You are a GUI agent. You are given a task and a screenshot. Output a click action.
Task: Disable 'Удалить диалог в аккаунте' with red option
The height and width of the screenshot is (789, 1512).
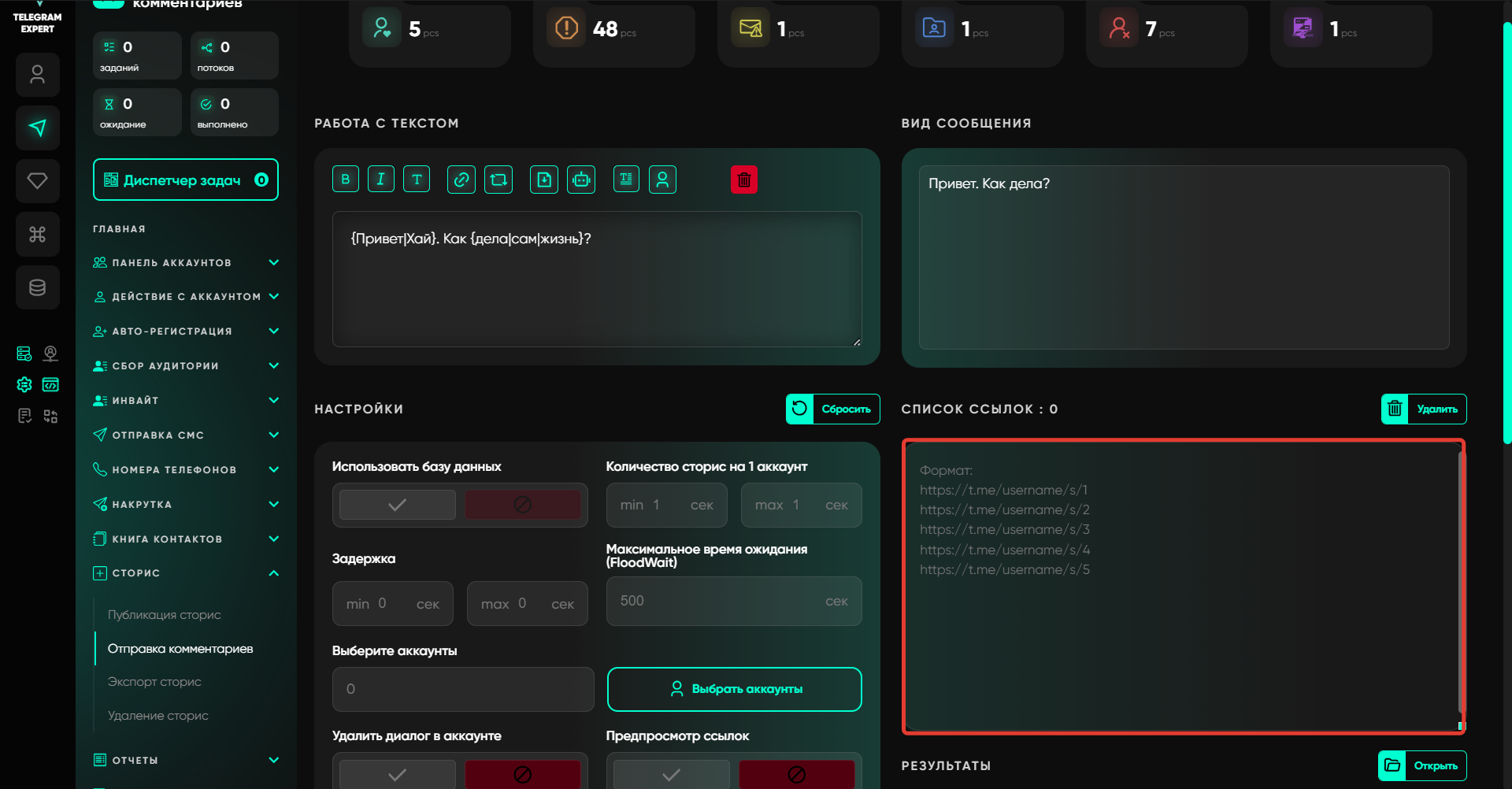[x=522, y=774]
